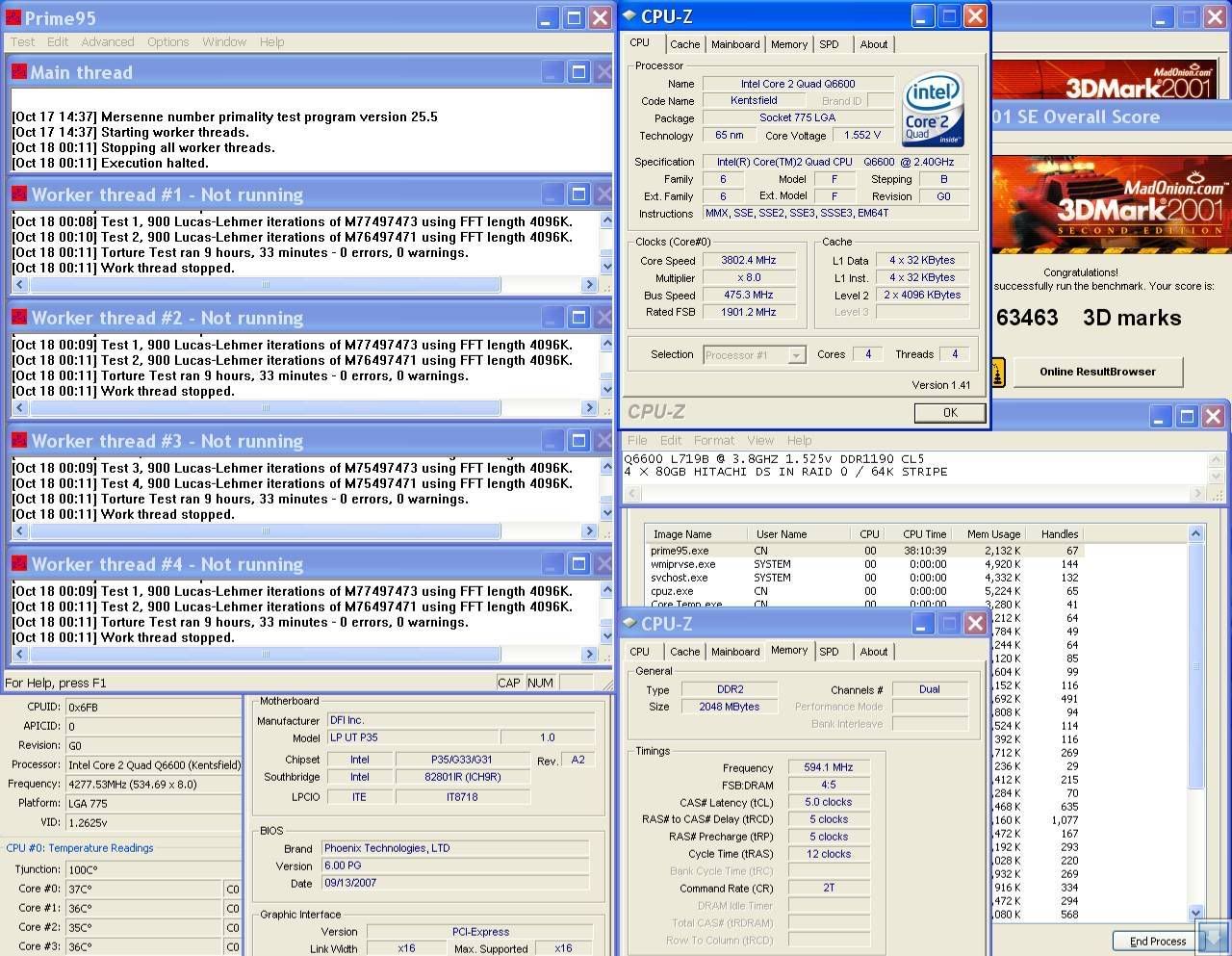Switch to the About tab in top CPU-Z

(874, 44)
